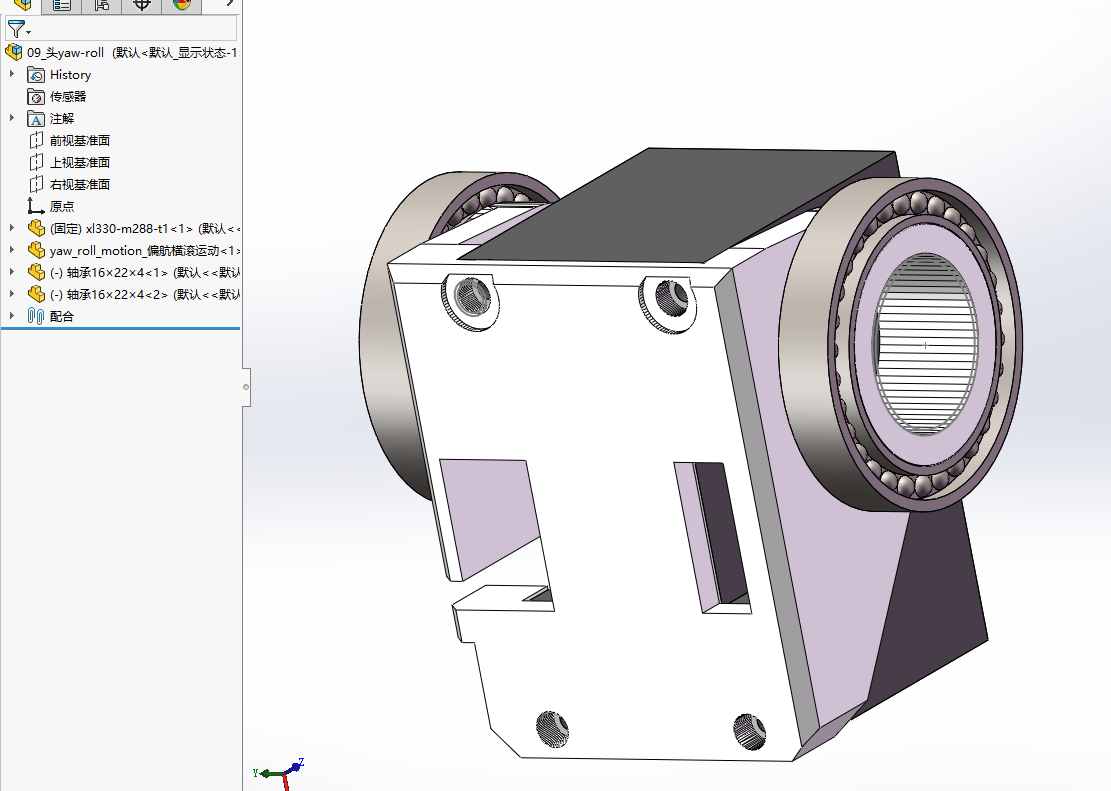
Task: Switch to the FeatureManager design tree tab
Action: (22, 6)
